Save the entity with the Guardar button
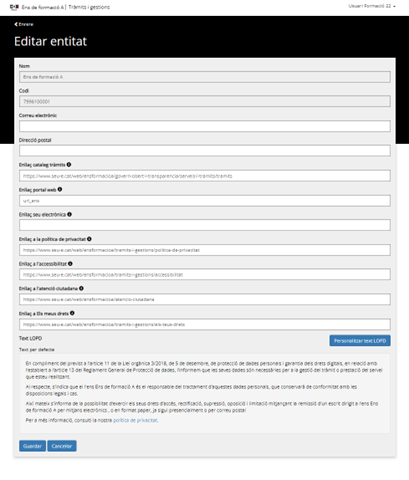The height and width of the screenshot is (480, 409). pyautogui.click(x=32, y=446)
